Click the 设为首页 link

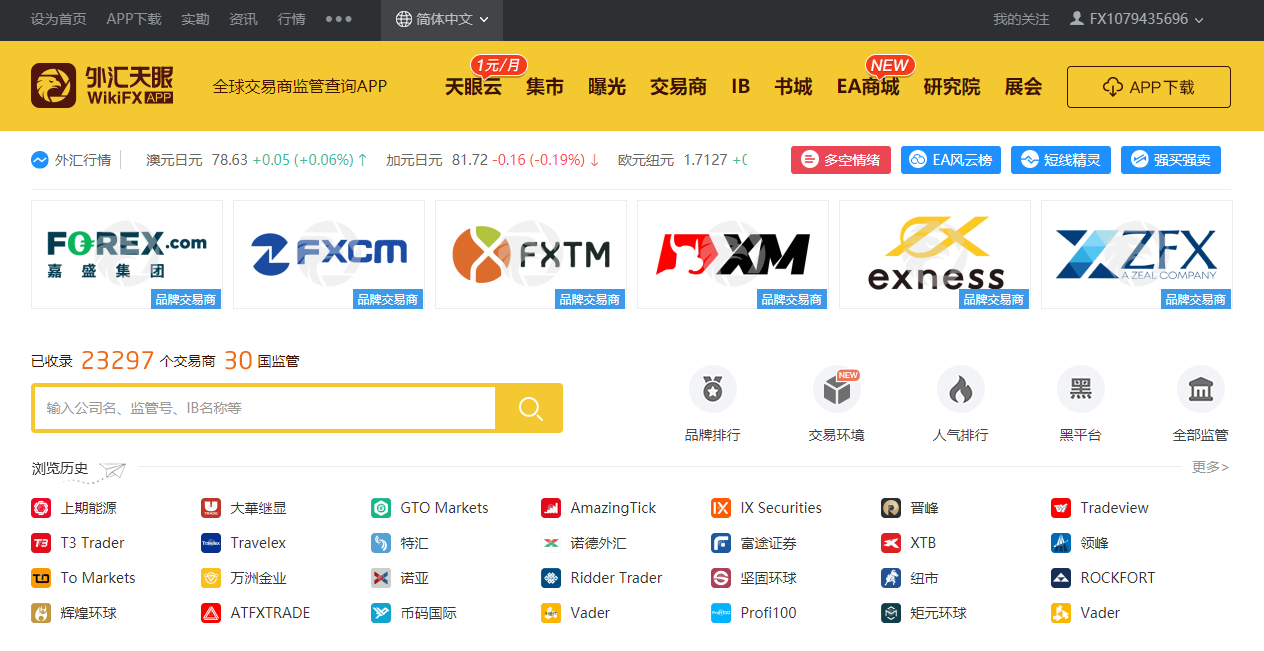pos(58,19)
